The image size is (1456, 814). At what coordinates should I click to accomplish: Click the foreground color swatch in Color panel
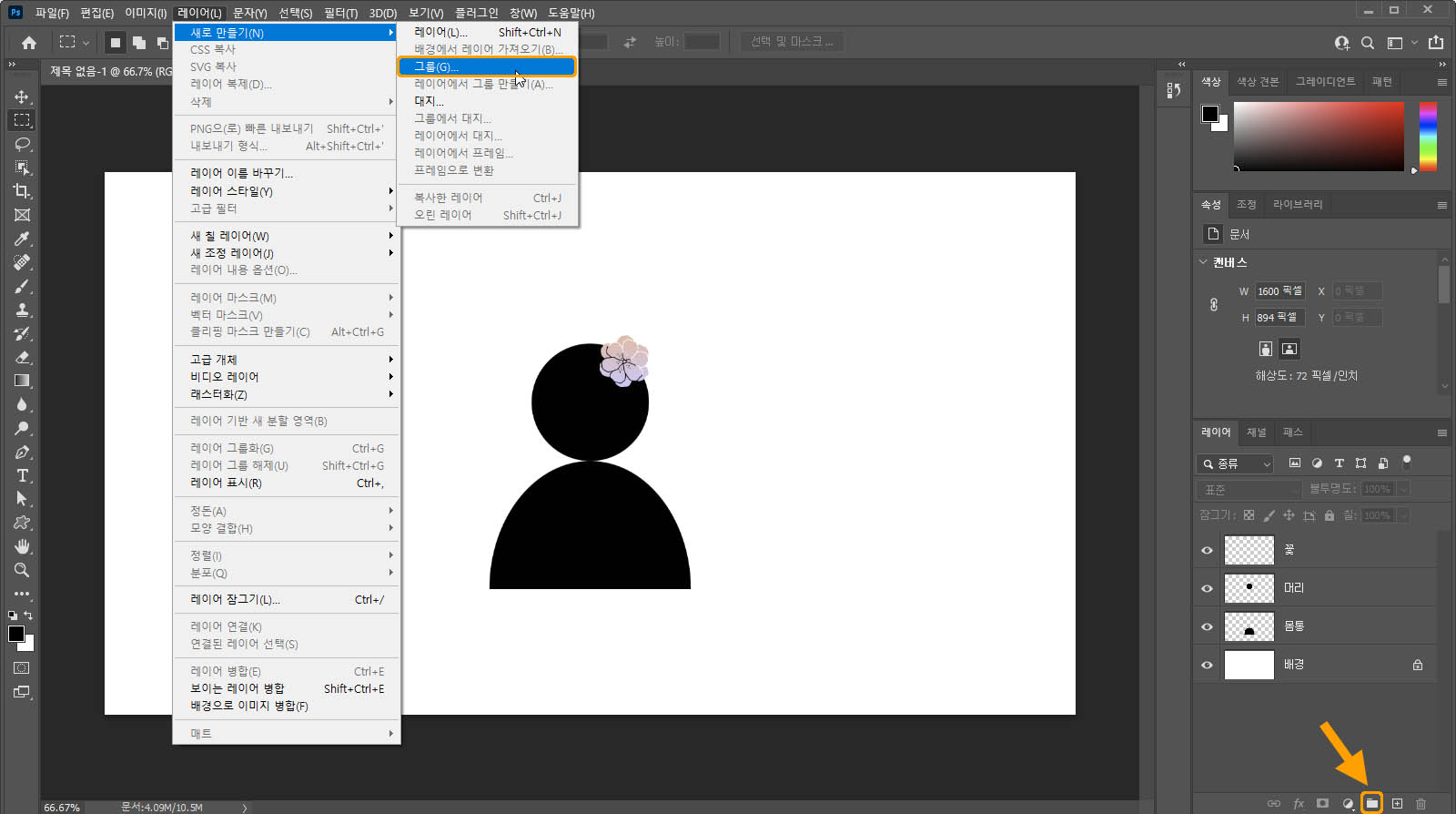1209,114
